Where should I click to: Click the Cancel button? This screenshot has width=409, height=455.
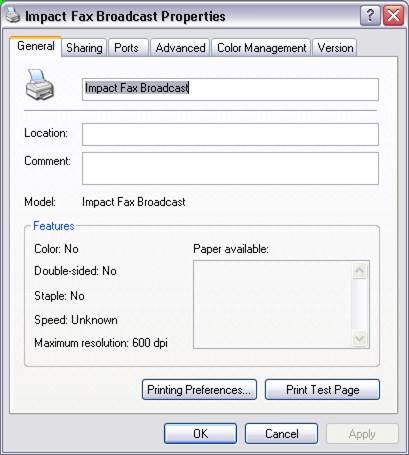(x=281, y=434)
